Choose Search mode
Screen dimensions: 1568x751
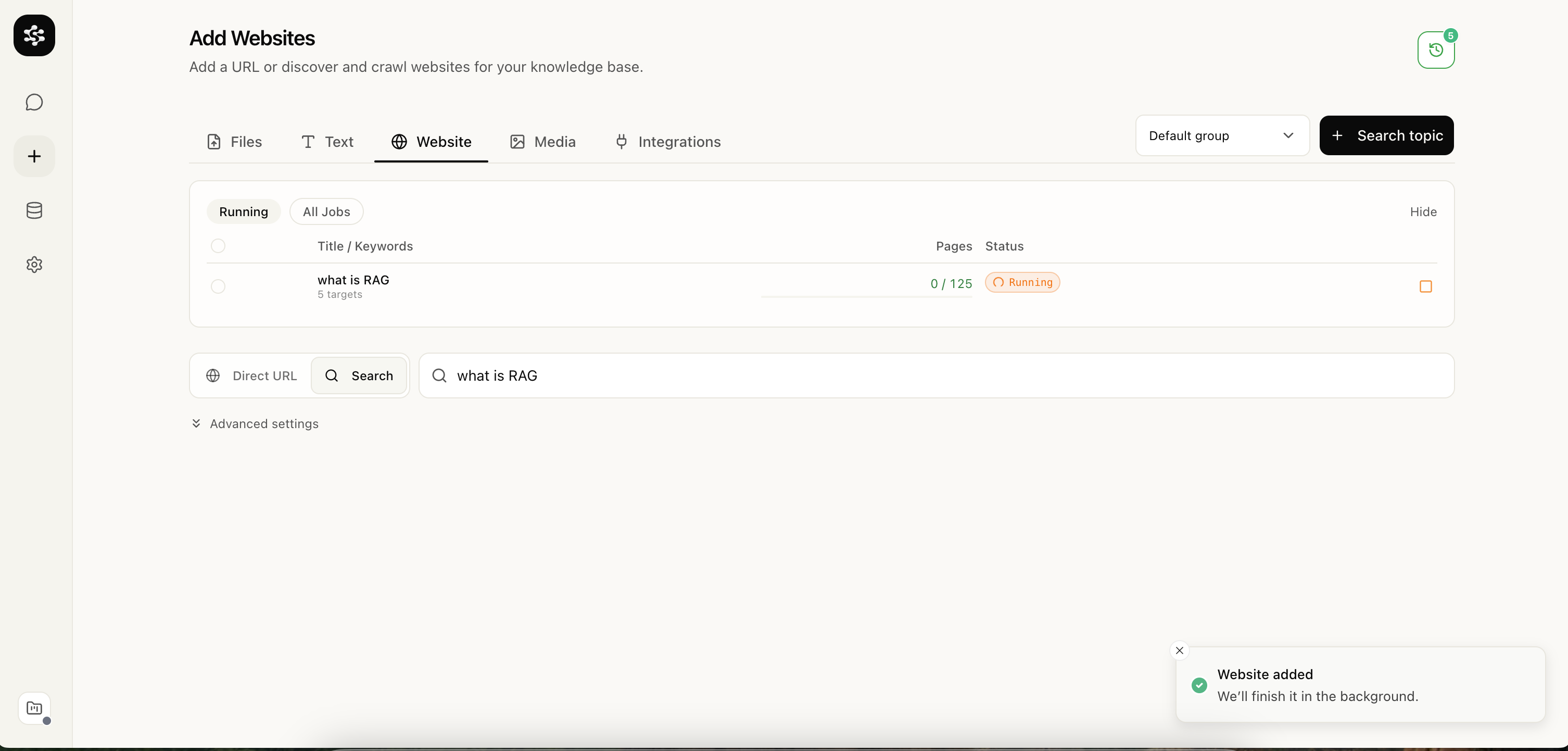pyautogui.click(x=359, y=376)
